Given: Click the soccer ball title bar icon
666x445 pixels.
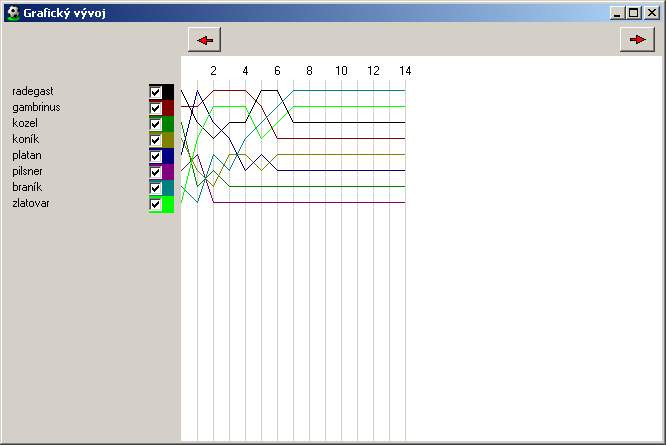Looking at the screenshot, I should coord(14,13).
